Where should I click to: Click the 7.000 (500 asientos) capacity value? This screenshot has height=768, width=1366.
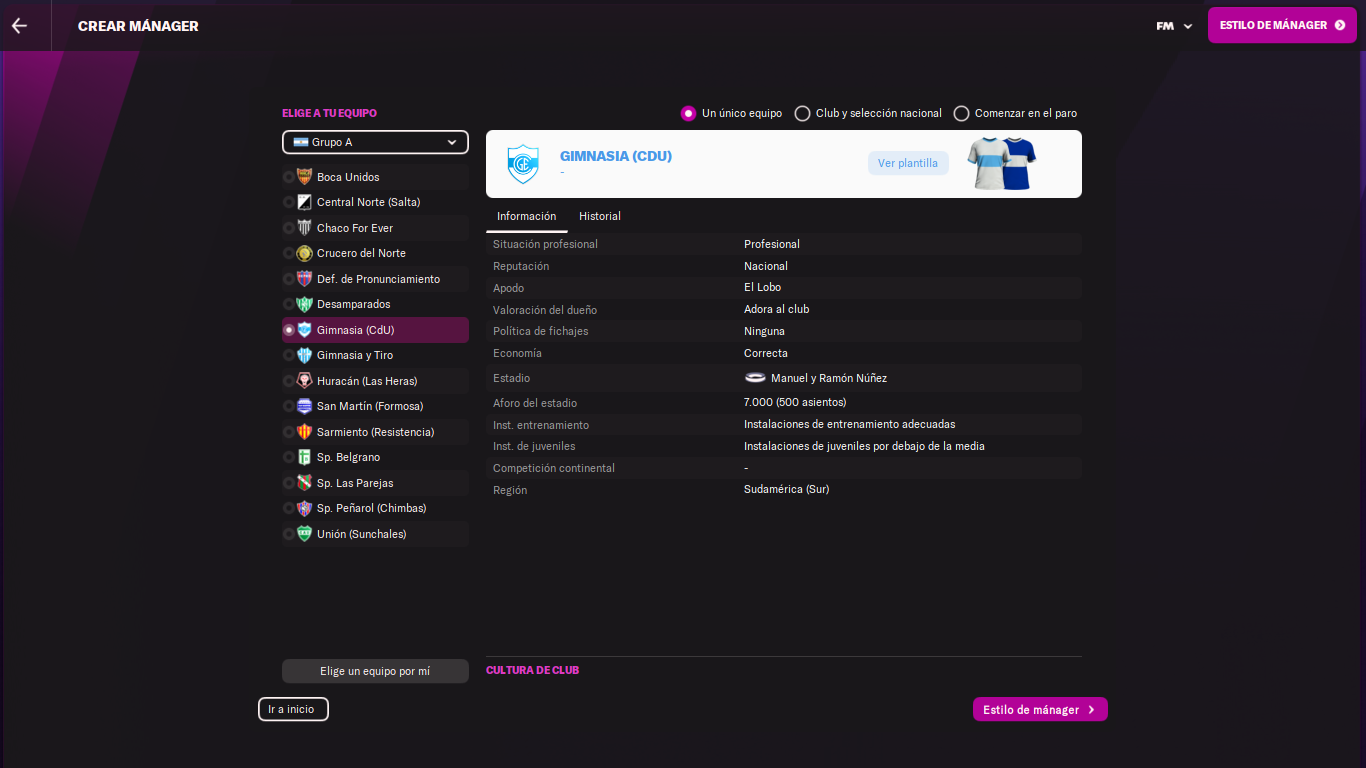(795, 402)
